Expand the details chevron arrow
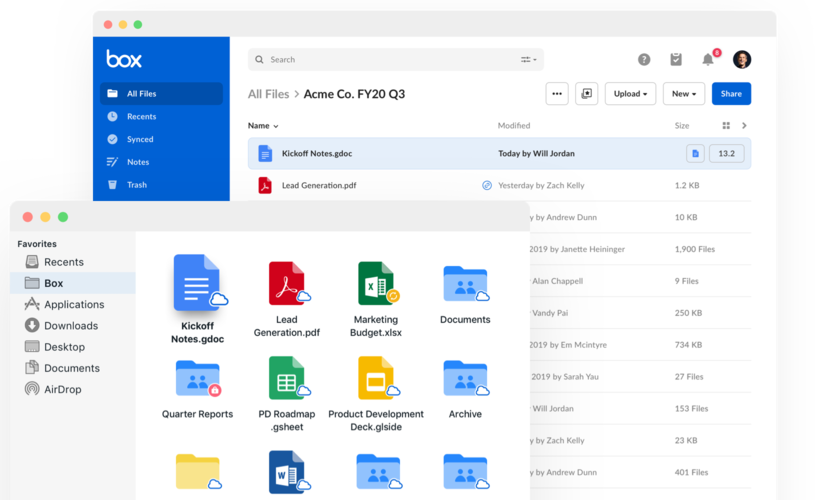 (x=744, y=125)
